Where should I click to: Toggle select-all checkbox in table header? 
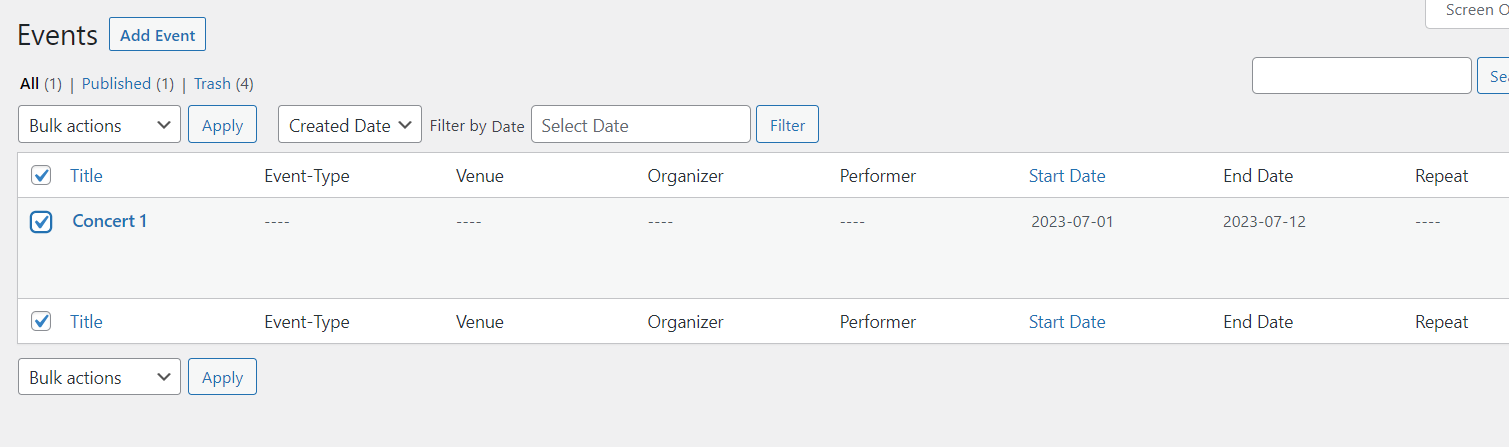tap(41, 176)
